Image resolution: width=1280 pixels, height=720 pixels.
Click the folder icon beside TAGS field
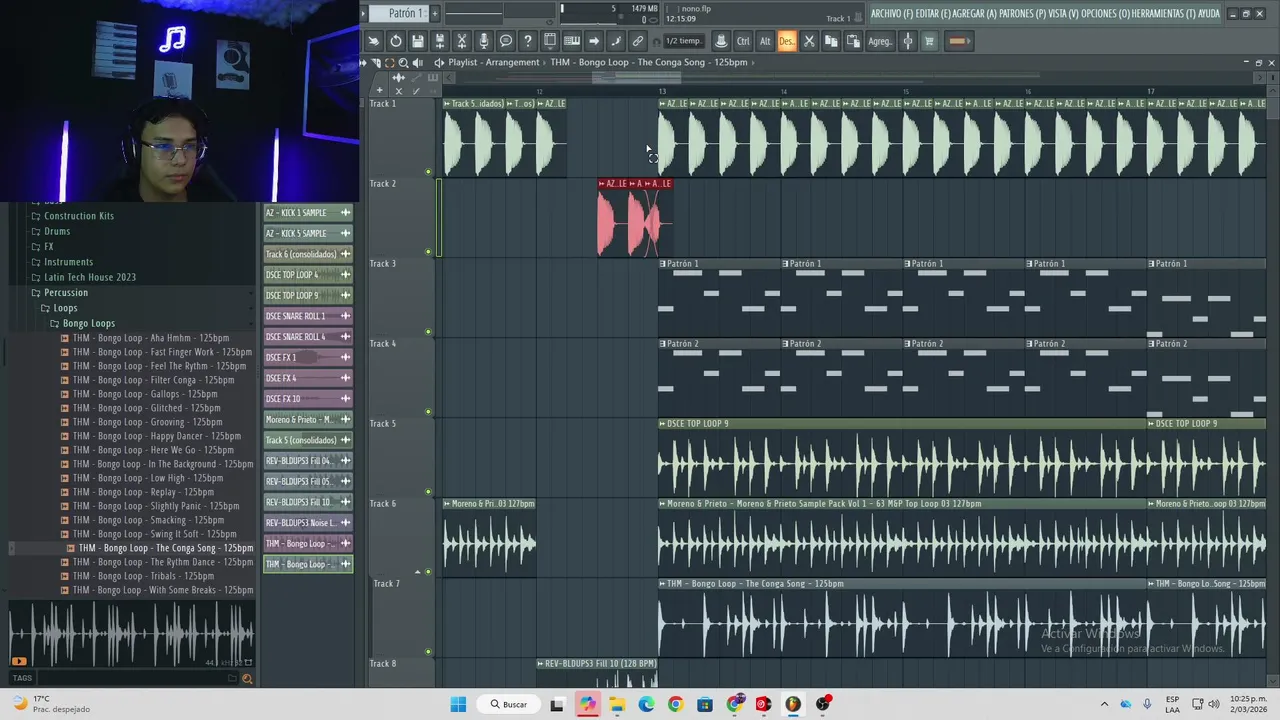pyautogui.click(x=232, y=679)
